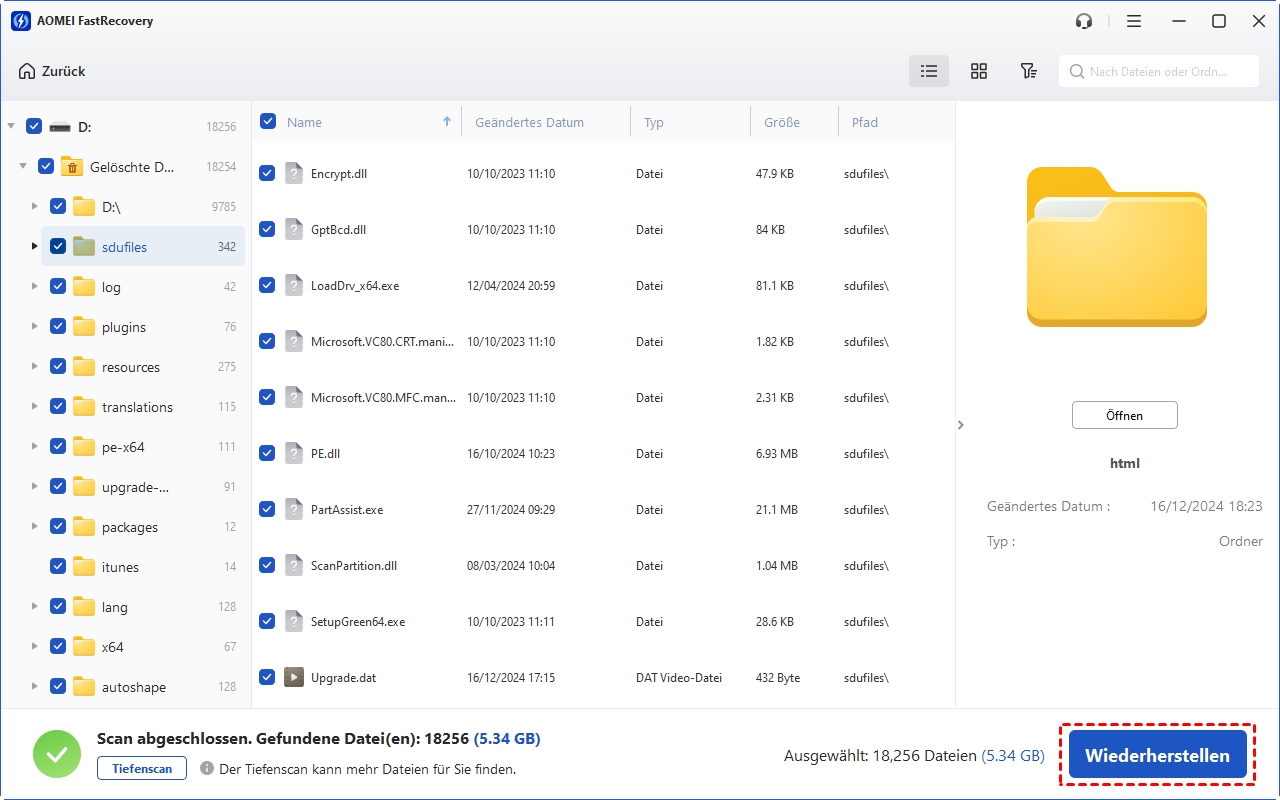Expand the sdufiles folder tree node
Image resolution: width=1280 pixels, height=800 pixels.
35,247
